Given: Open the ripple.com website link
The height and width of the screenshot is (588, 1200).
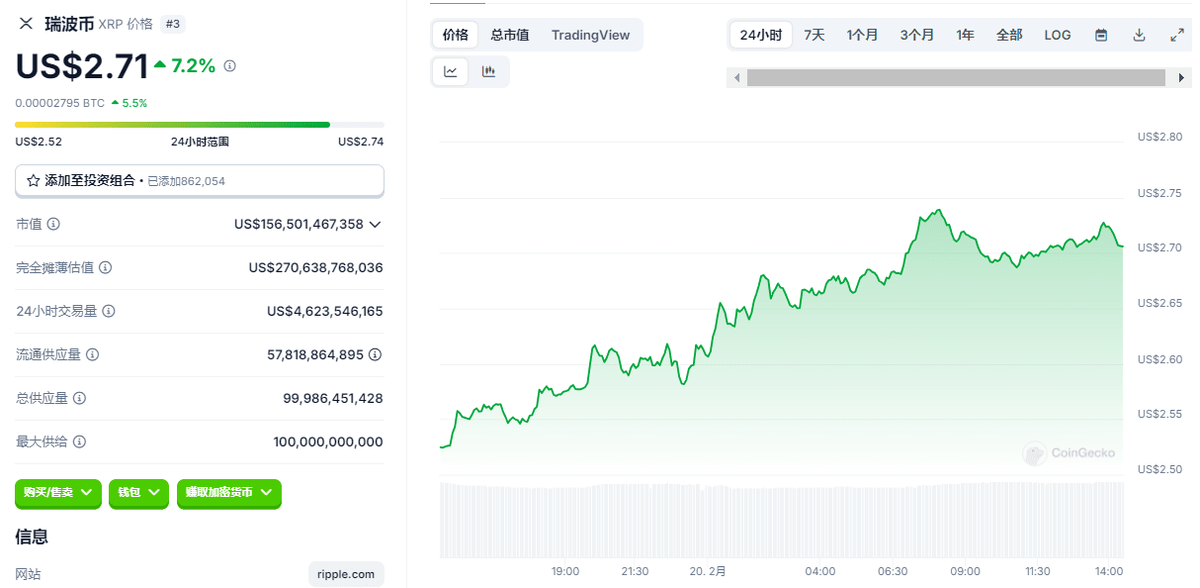Looking at the screenshot, I should pyautogui.click(x=346, y=574).
